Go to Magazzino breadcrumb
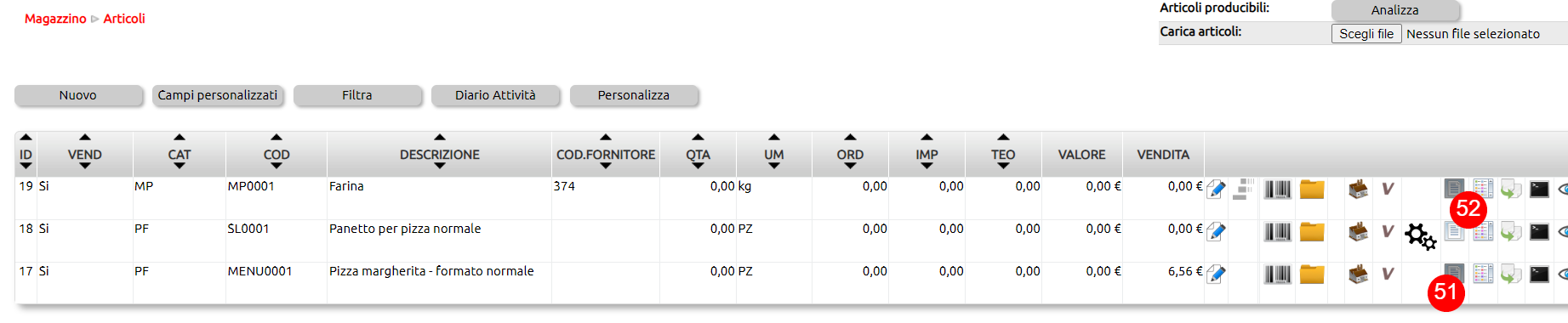The width and height of the screenshot is (1568, 323). tap(55, 19)
